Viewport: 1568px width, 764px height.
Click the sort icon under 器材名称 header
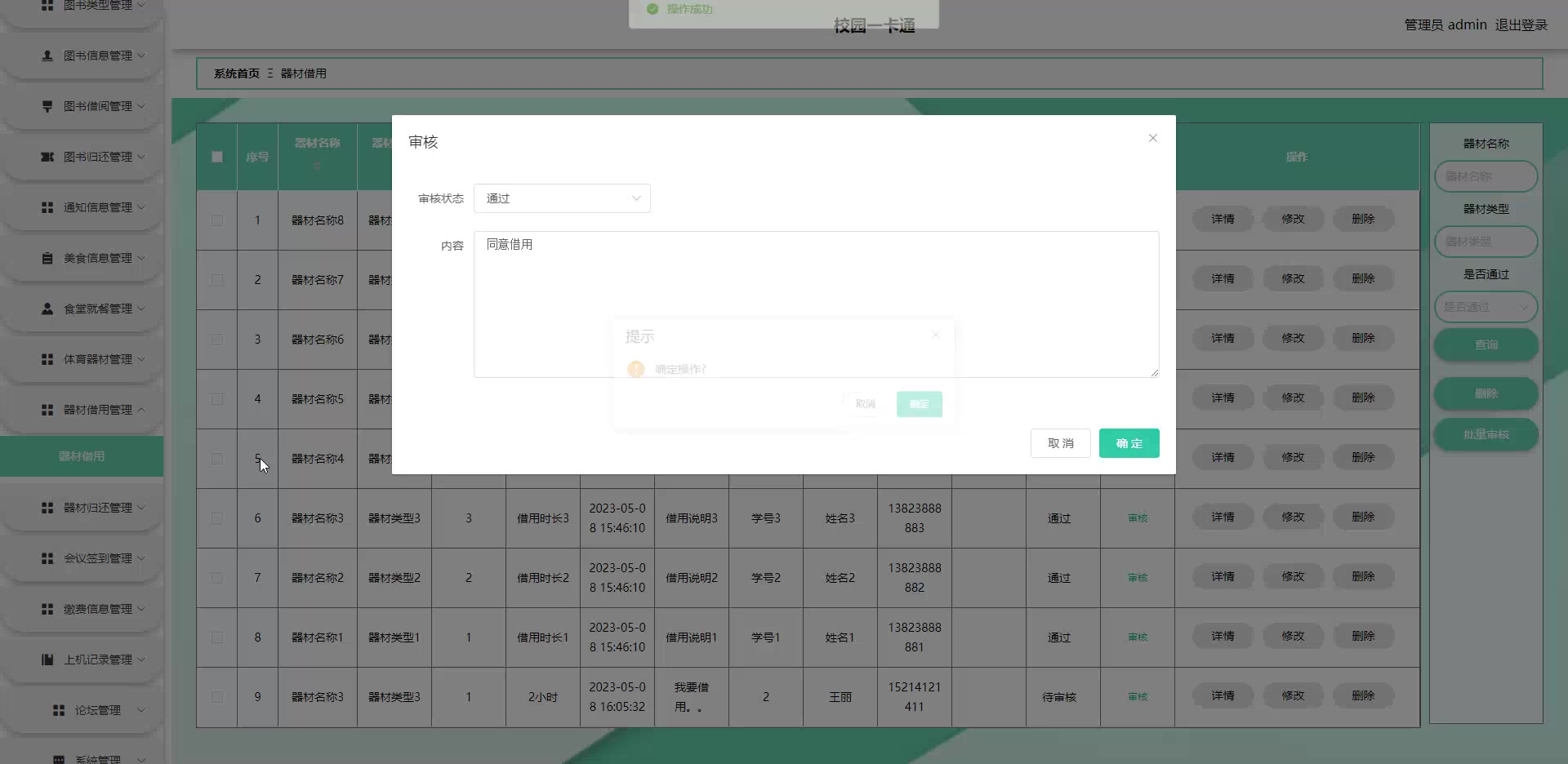(318, 165)
